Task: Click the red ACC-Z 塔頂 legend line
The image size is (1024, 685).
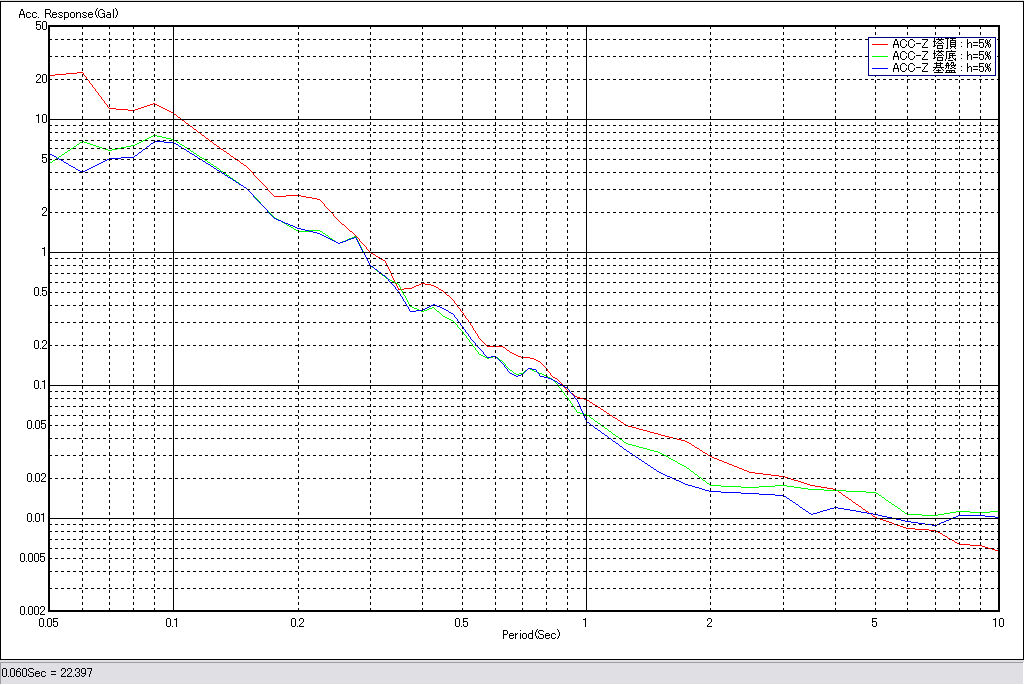Action: [879, 44]
